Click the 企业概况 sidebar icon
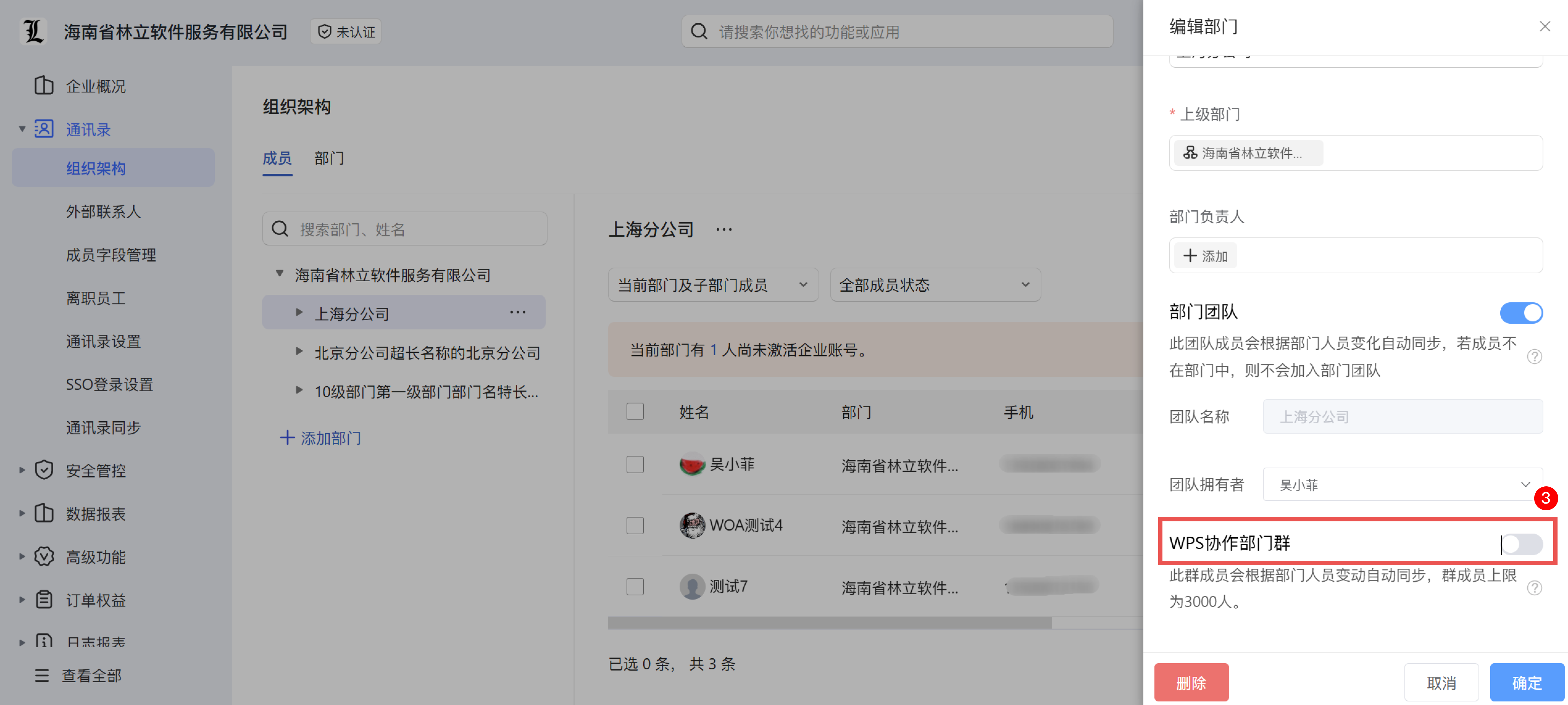Image resolution: width=1568 pixels, height=705 pixels. pyautogui.click(x=44, y=86)
